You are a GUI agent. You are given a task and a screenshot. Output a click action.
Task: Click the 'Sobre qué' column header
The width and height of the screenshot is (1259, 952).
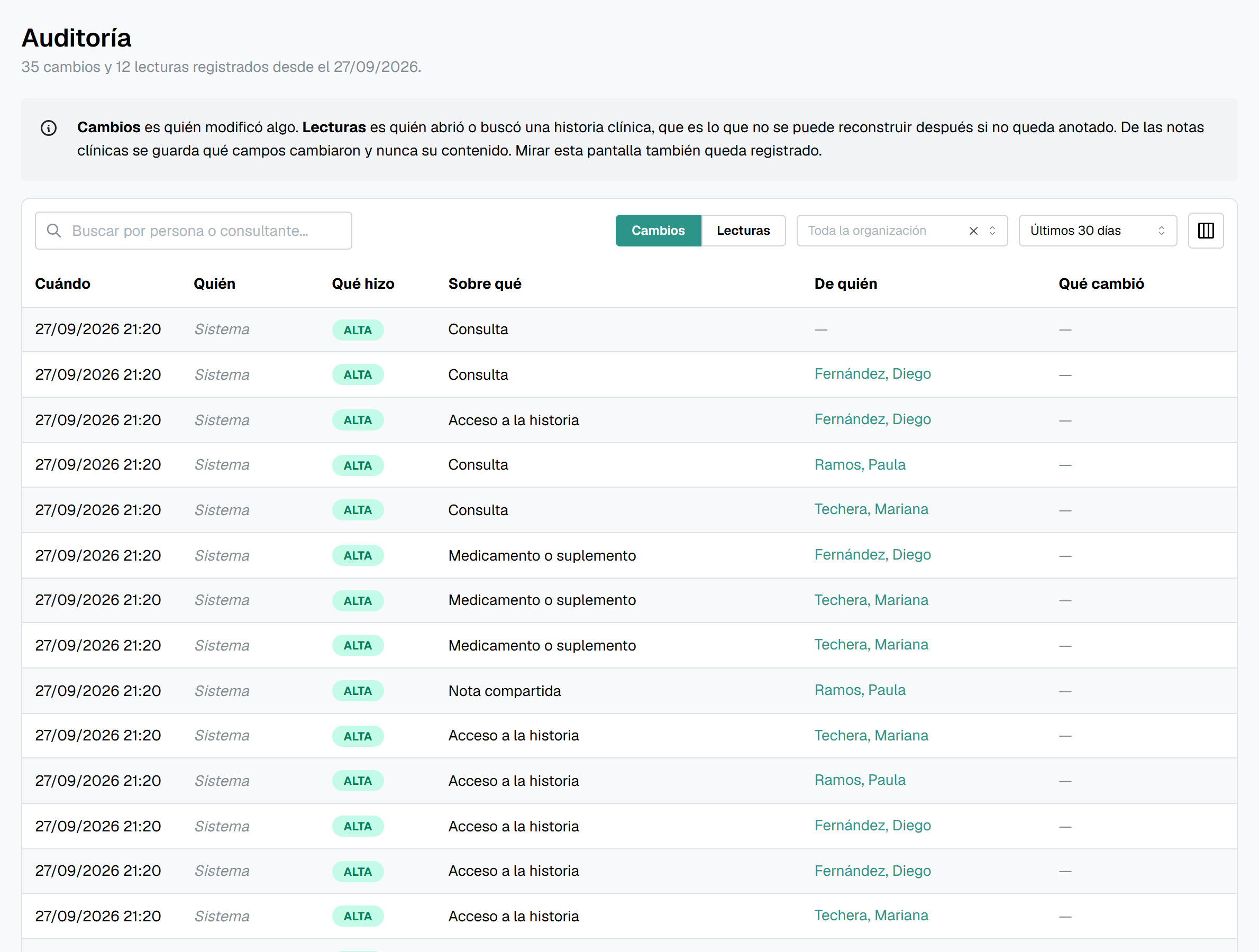pos(485,283)
